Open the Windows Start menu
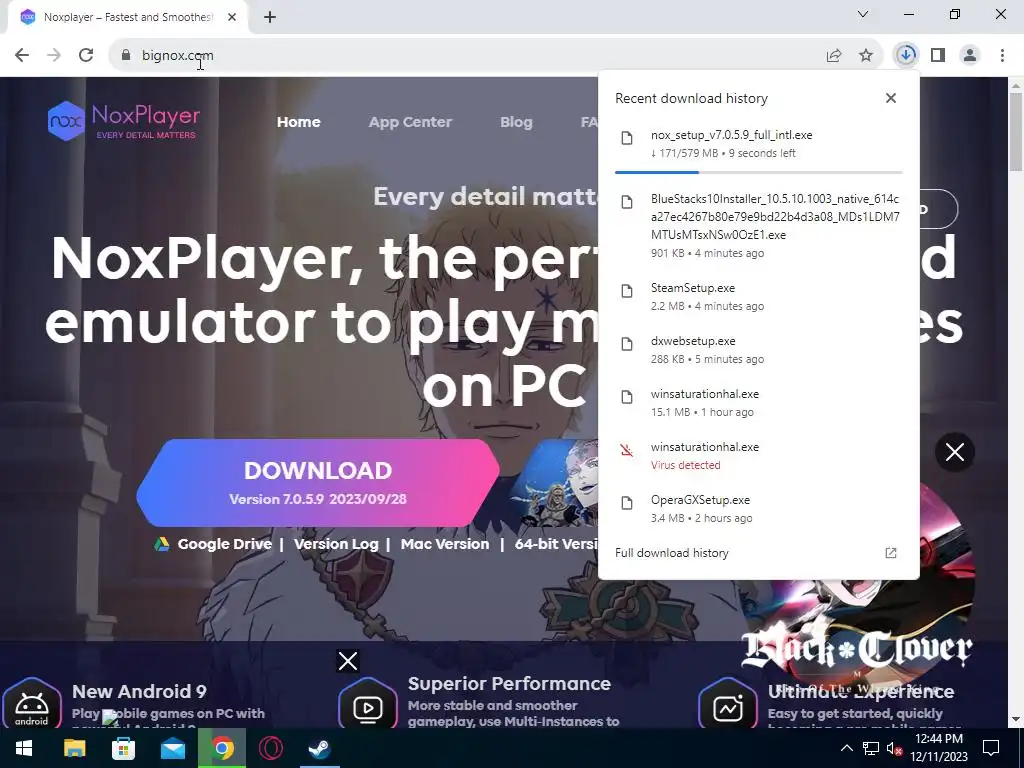Viewport: 1024px width, 768px height. pos(24,748)
